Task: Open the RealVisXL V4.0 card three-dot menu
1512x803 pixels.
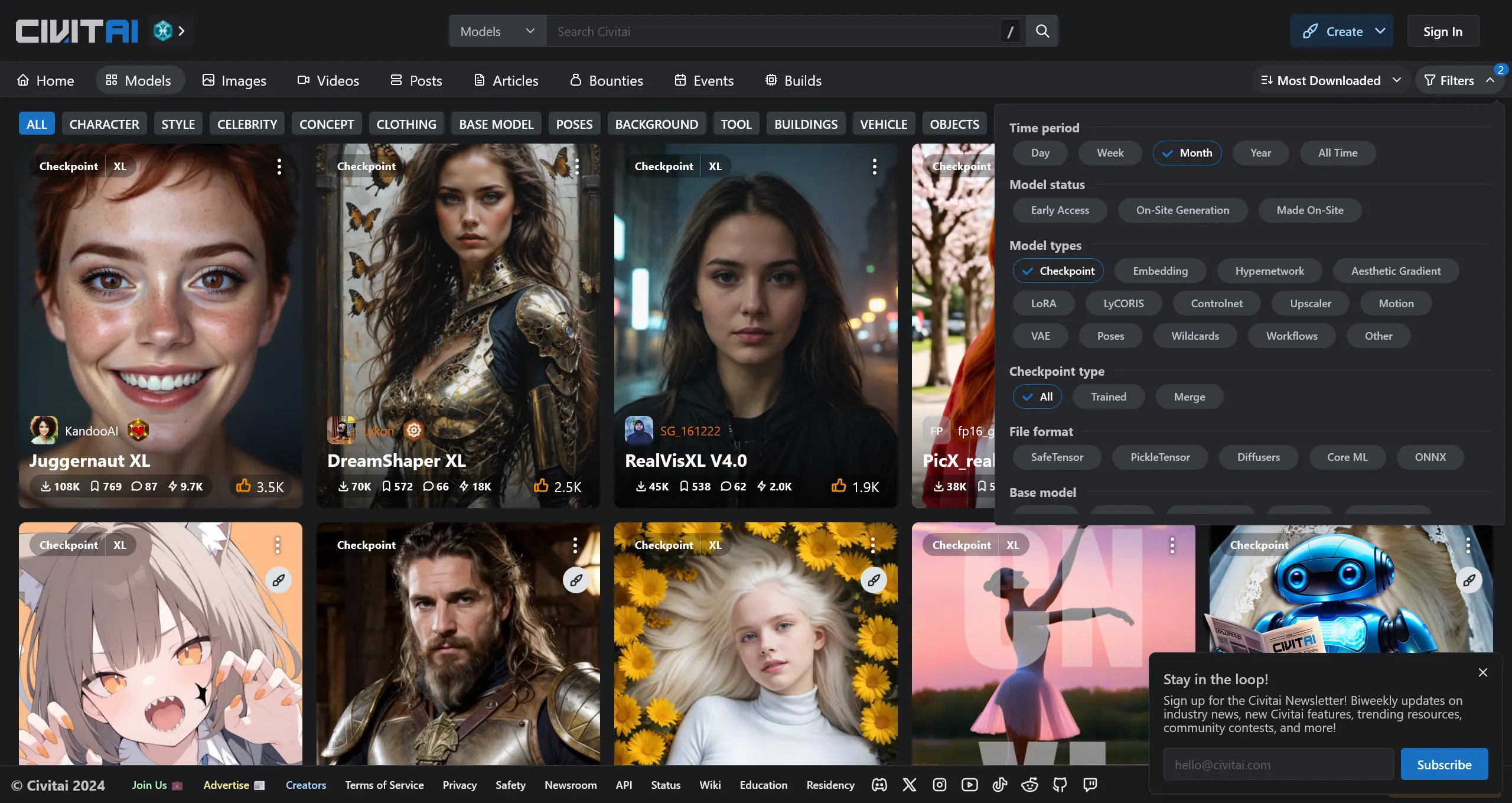Action: 875,167
